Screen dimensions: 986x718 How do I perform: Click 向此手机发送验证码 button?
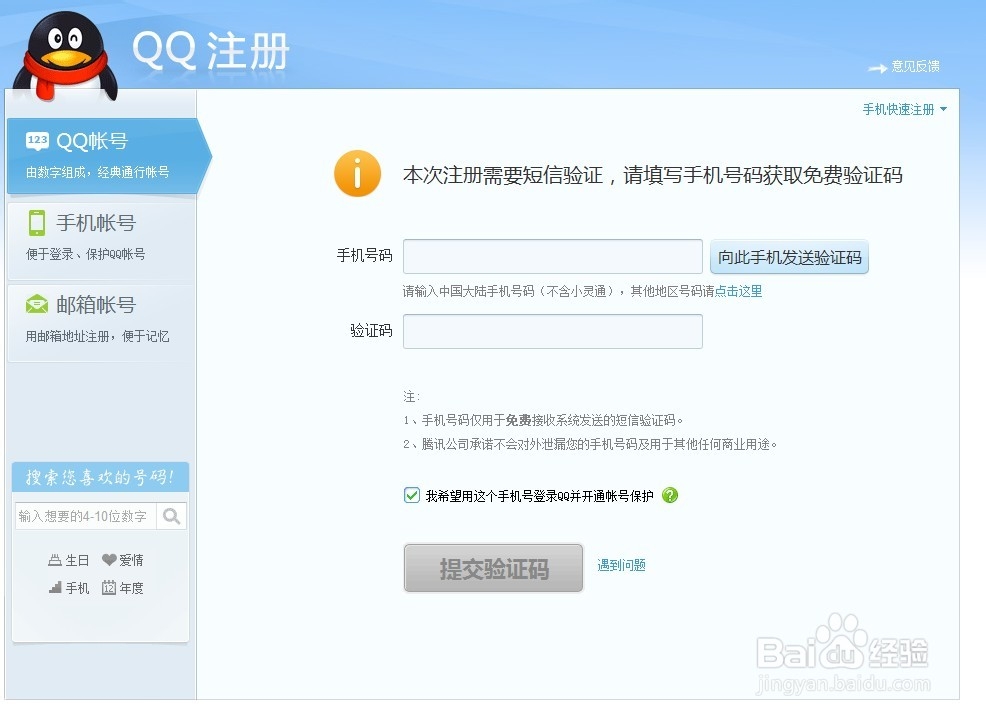(789, 256)
